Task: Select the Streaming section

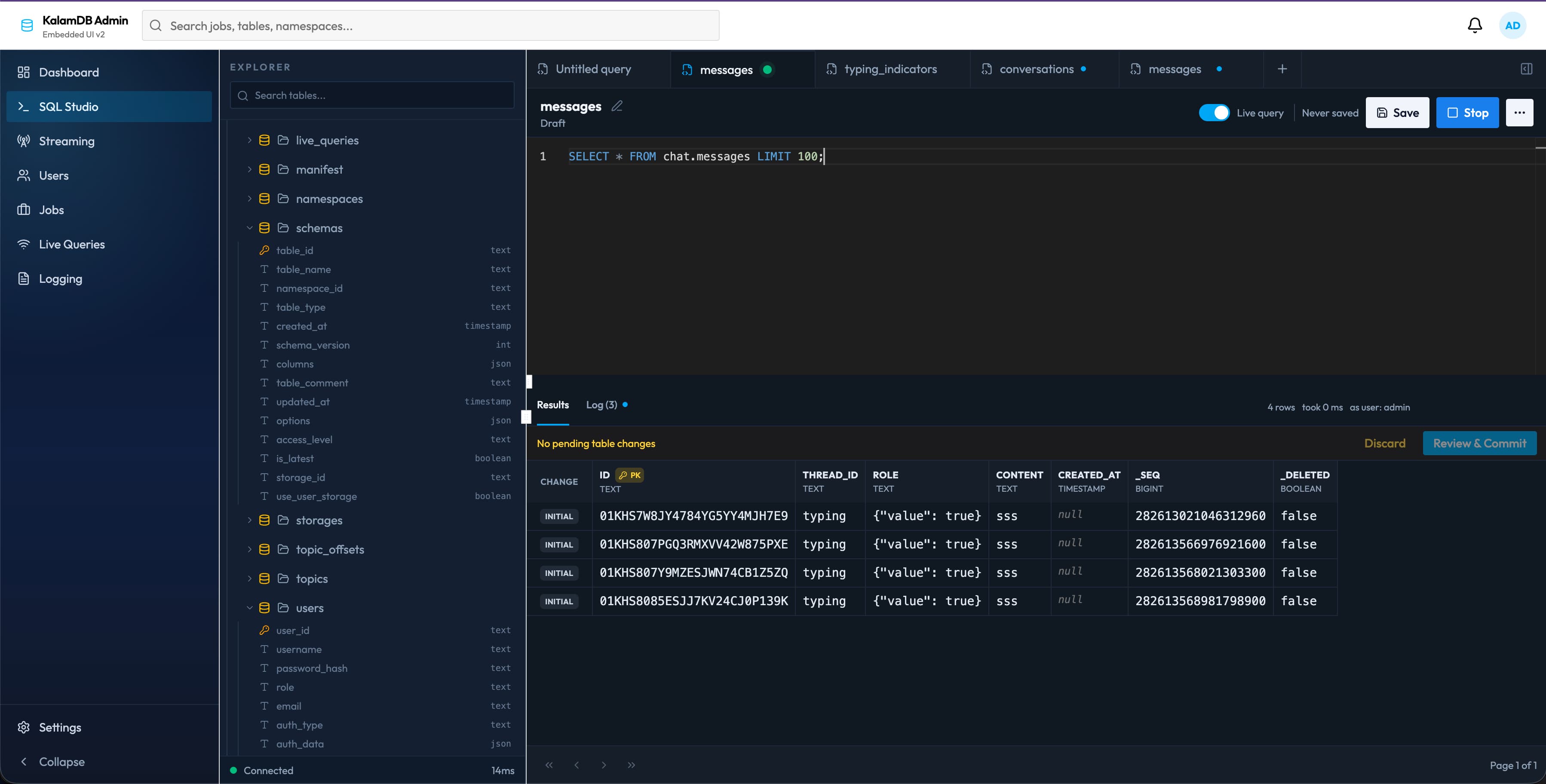Action: (x=66, y=141)
